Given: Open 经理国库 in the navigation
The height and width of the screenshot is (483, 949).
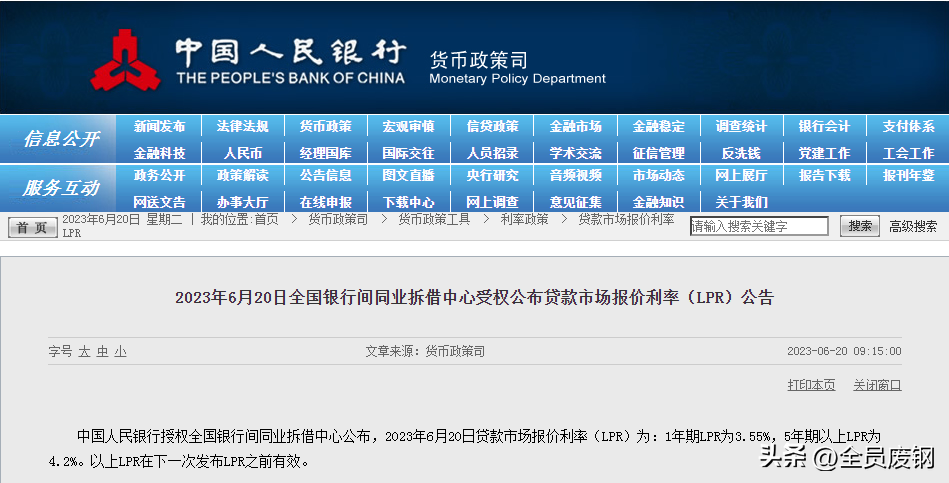Looking at the screenshot, I should [326, 153].
